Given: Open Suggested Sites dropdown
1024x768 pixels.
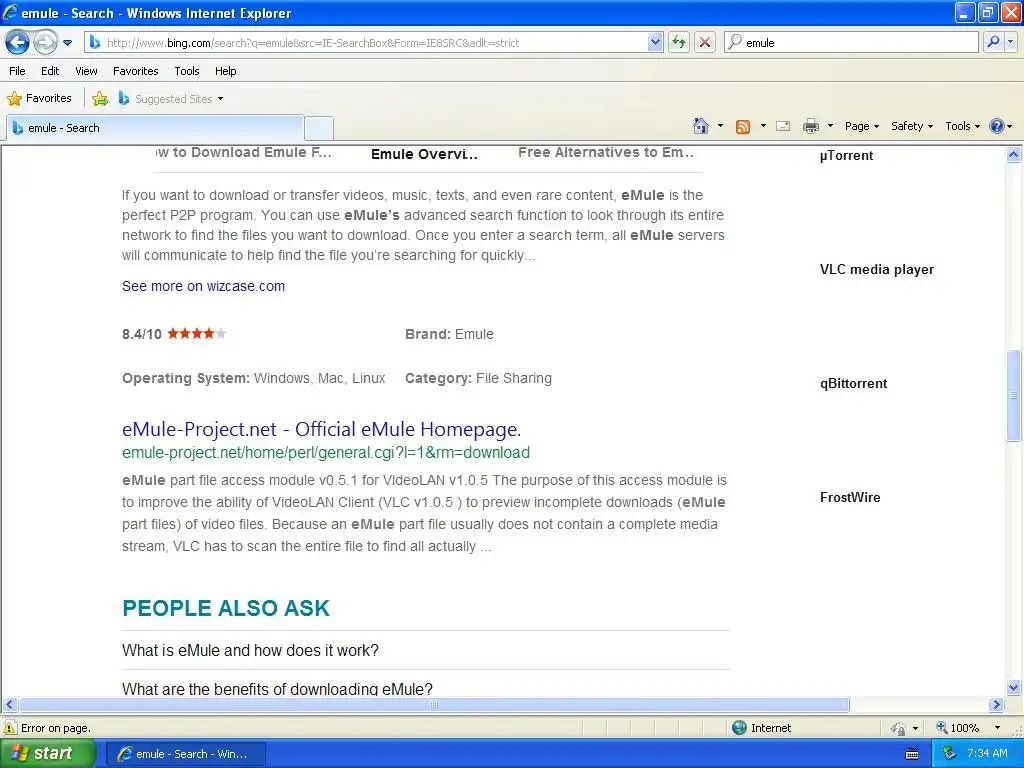Looking at the screenshot, I should click(x=170, y=99).
